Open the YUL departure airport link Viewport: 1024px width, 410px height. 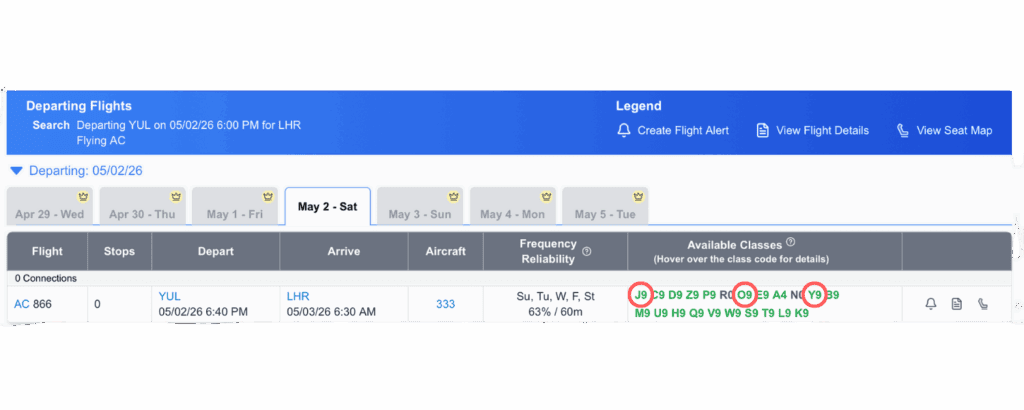tap(170, 296)
